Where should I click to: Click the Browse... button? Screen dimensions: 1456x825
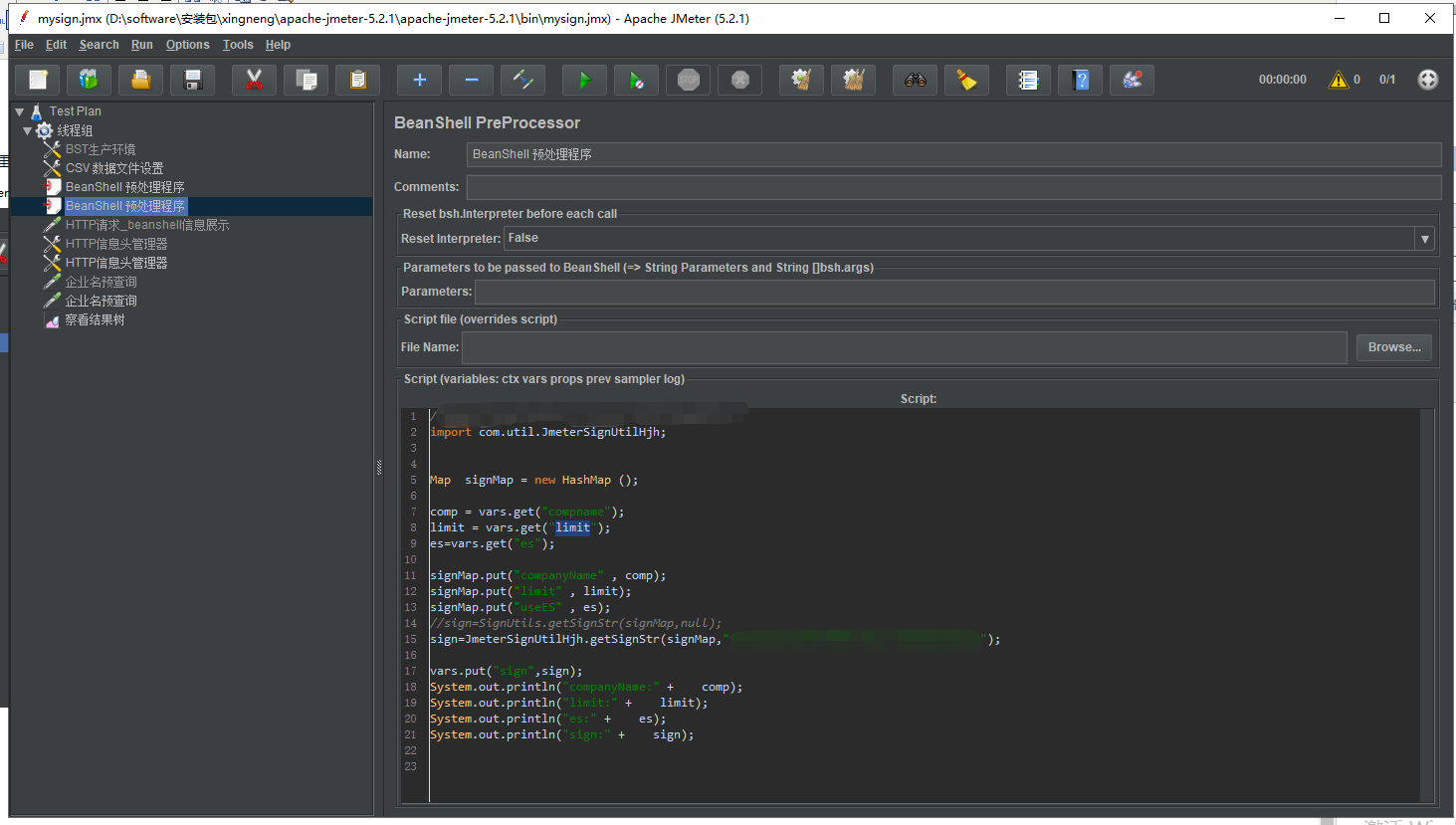click(1393, 347)
